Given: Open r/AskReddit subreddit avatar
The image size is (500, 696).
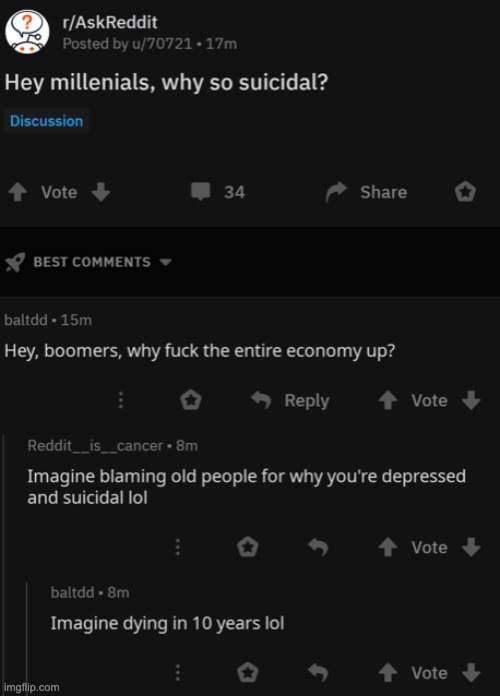Looking at the screenshot, I should coord(27,32).
